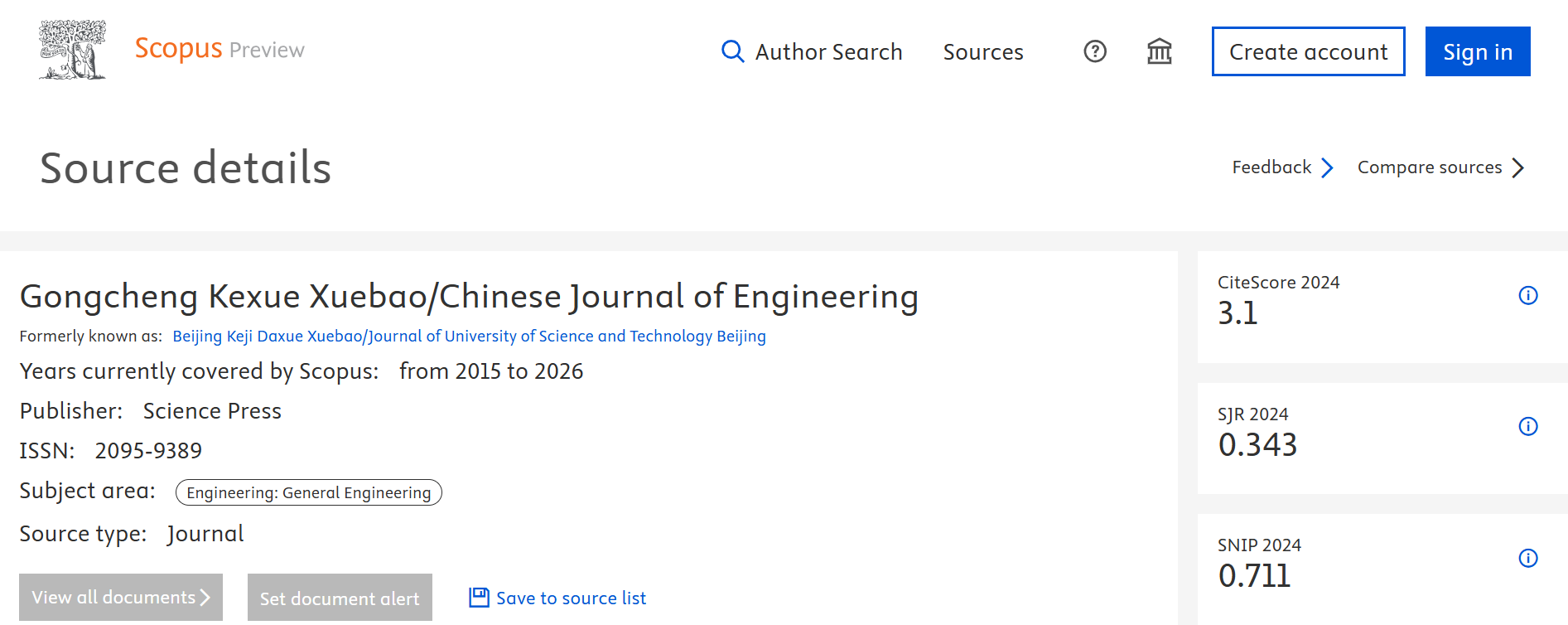Click the Sign in button
The height and width of the screenshot is (625, 1568).
(1478, 51)
